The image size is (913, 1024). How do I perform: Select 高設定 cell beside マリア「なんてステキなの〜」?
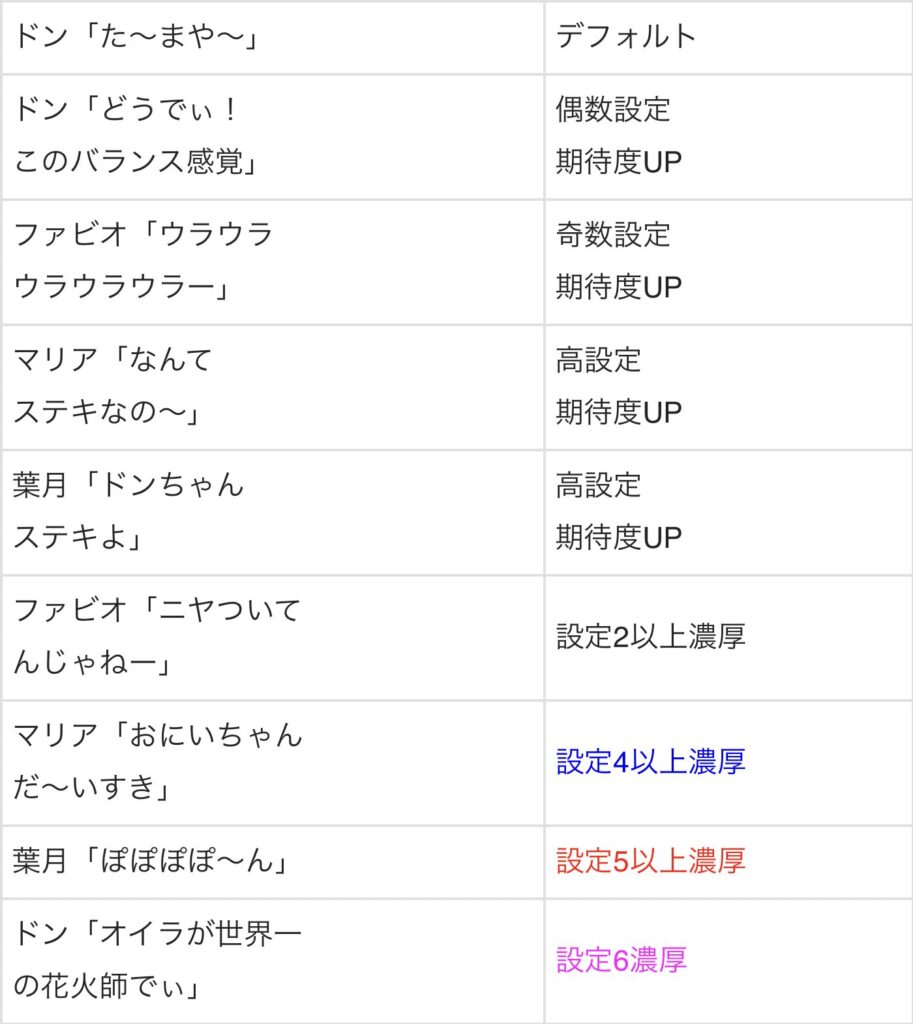click(x=729, y=387)
